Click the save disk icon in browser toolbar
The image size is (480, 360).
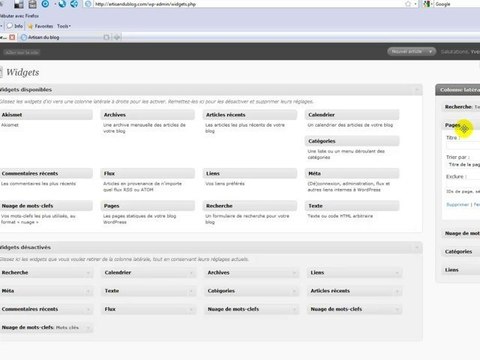(32, 4)
